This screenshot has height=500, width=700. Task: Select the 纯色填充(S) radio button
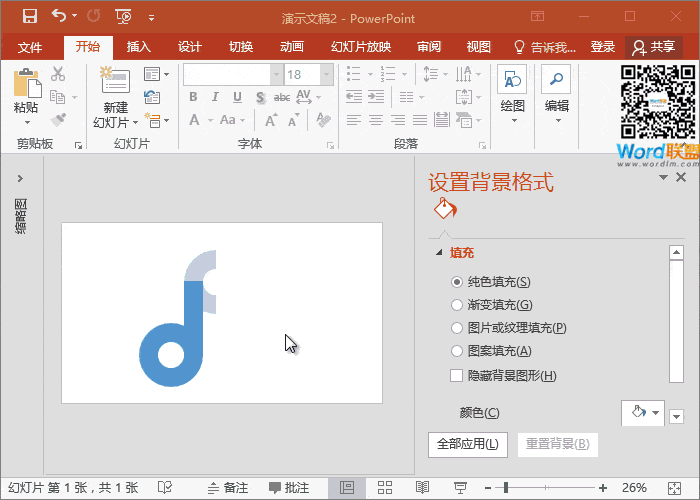click(457, 282)
